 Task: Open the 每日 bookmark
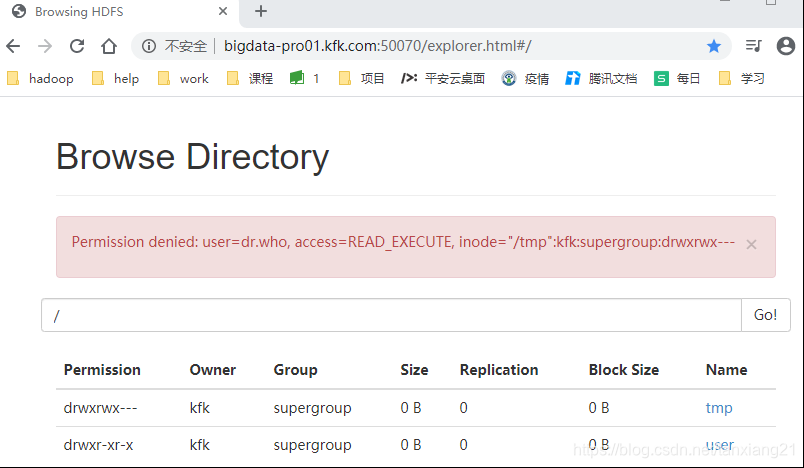(677, 78)
